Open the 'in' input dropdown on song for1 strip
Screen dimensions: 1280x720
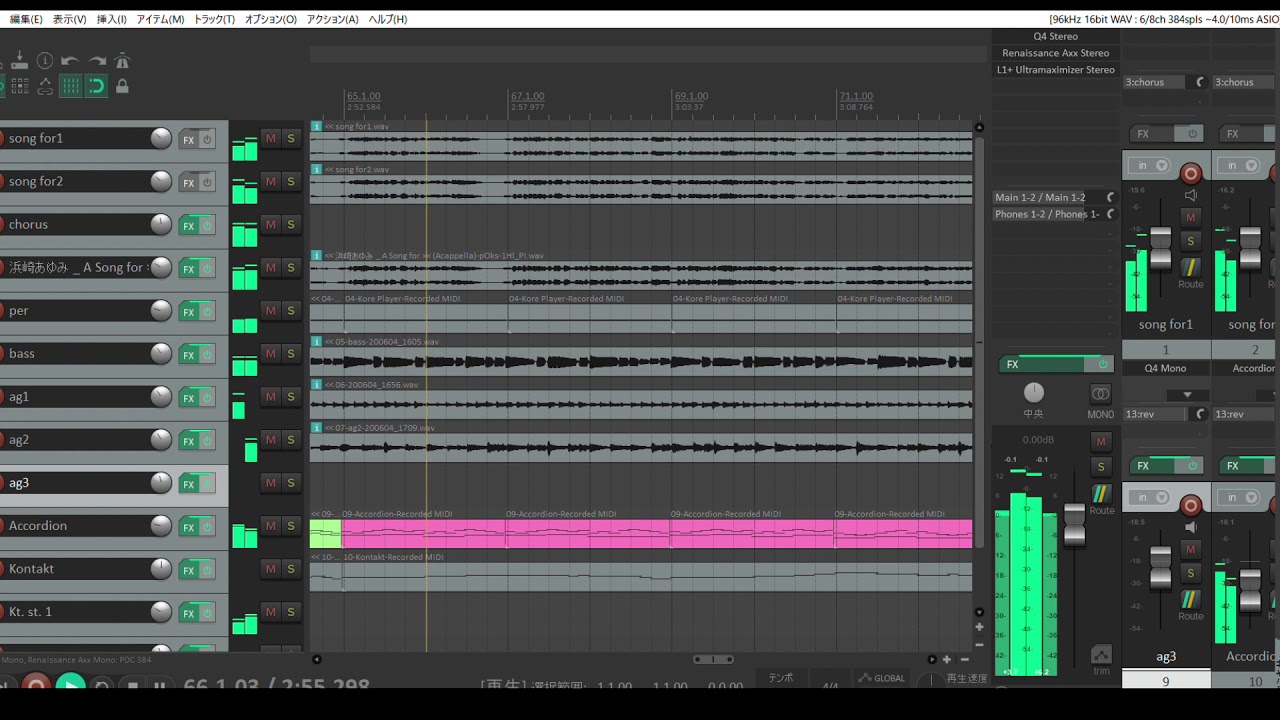point(1150,166)
